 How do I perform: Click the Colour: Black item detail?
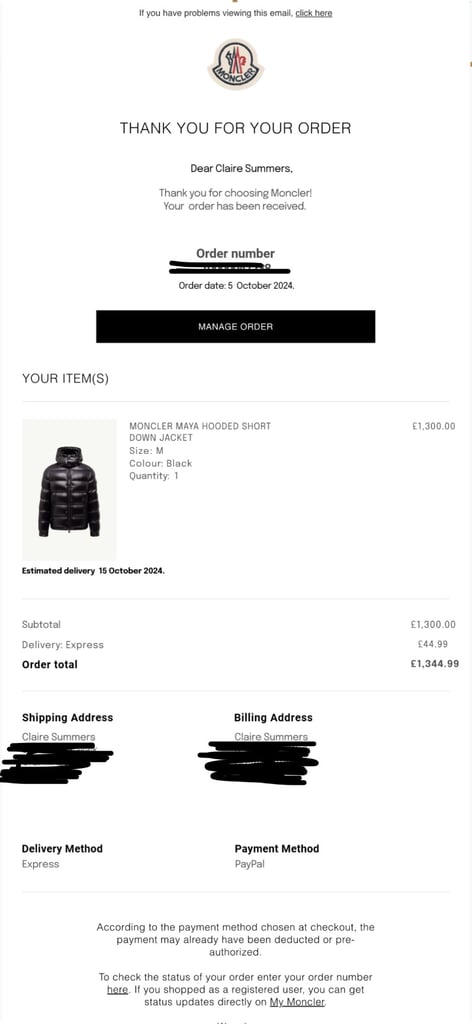[x=161, y=463]
